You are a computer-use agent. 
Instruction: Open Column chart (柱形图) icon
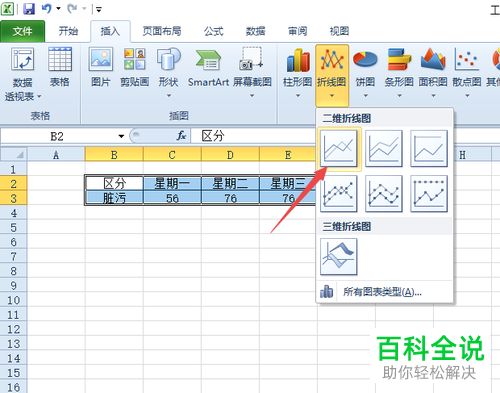click(298, 60)
